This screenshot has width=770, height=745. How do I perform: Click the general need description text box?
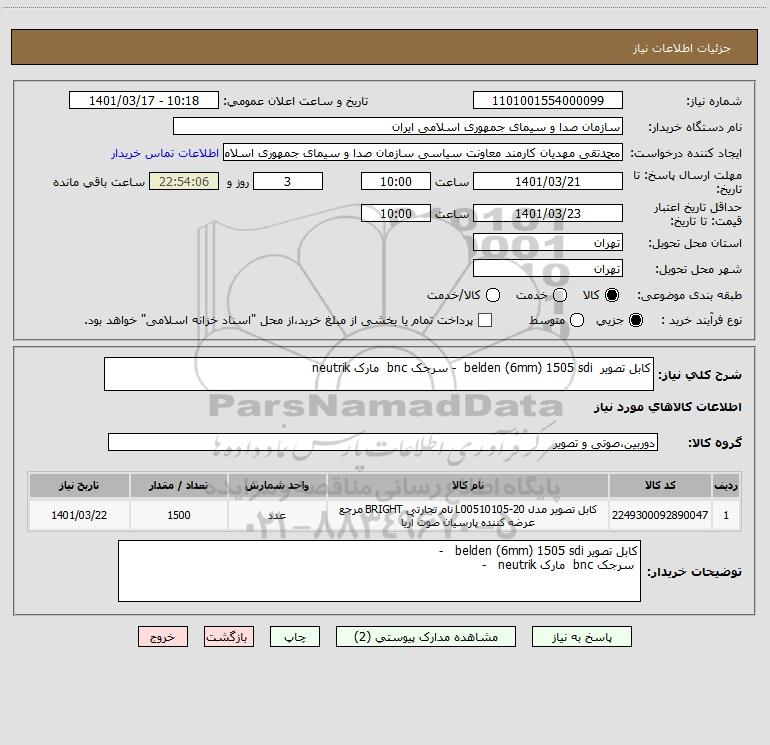point(379,374)
